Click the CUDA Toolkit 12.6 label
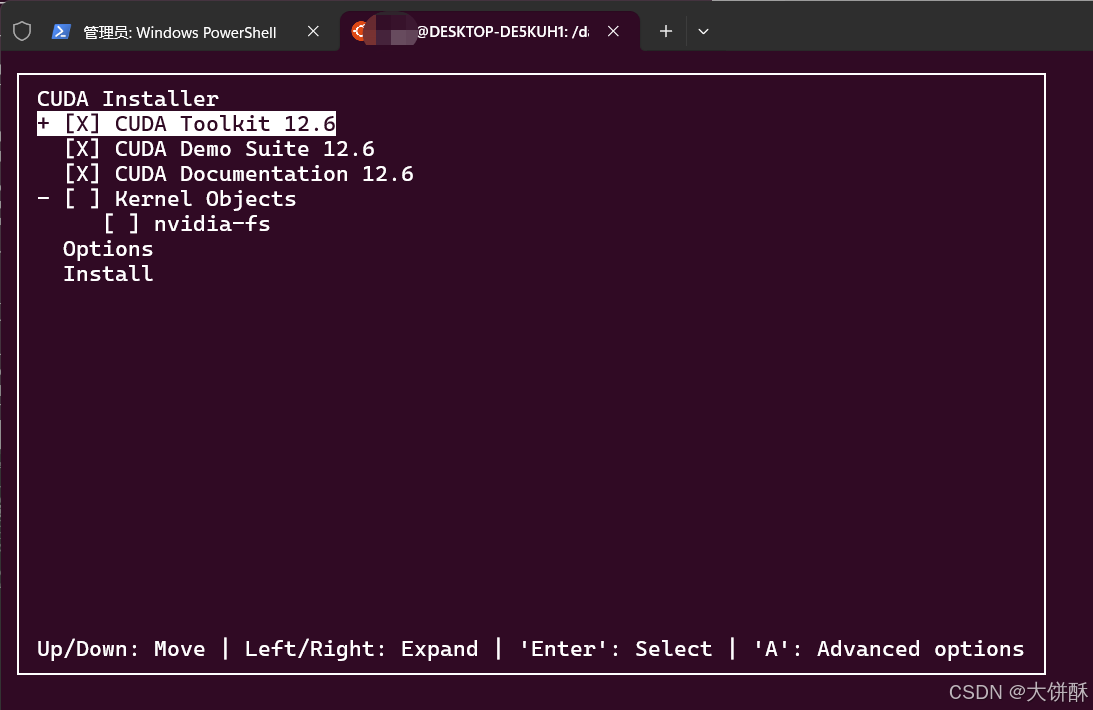The height and width of the screenshot is (710, 1093). (225, 124)
